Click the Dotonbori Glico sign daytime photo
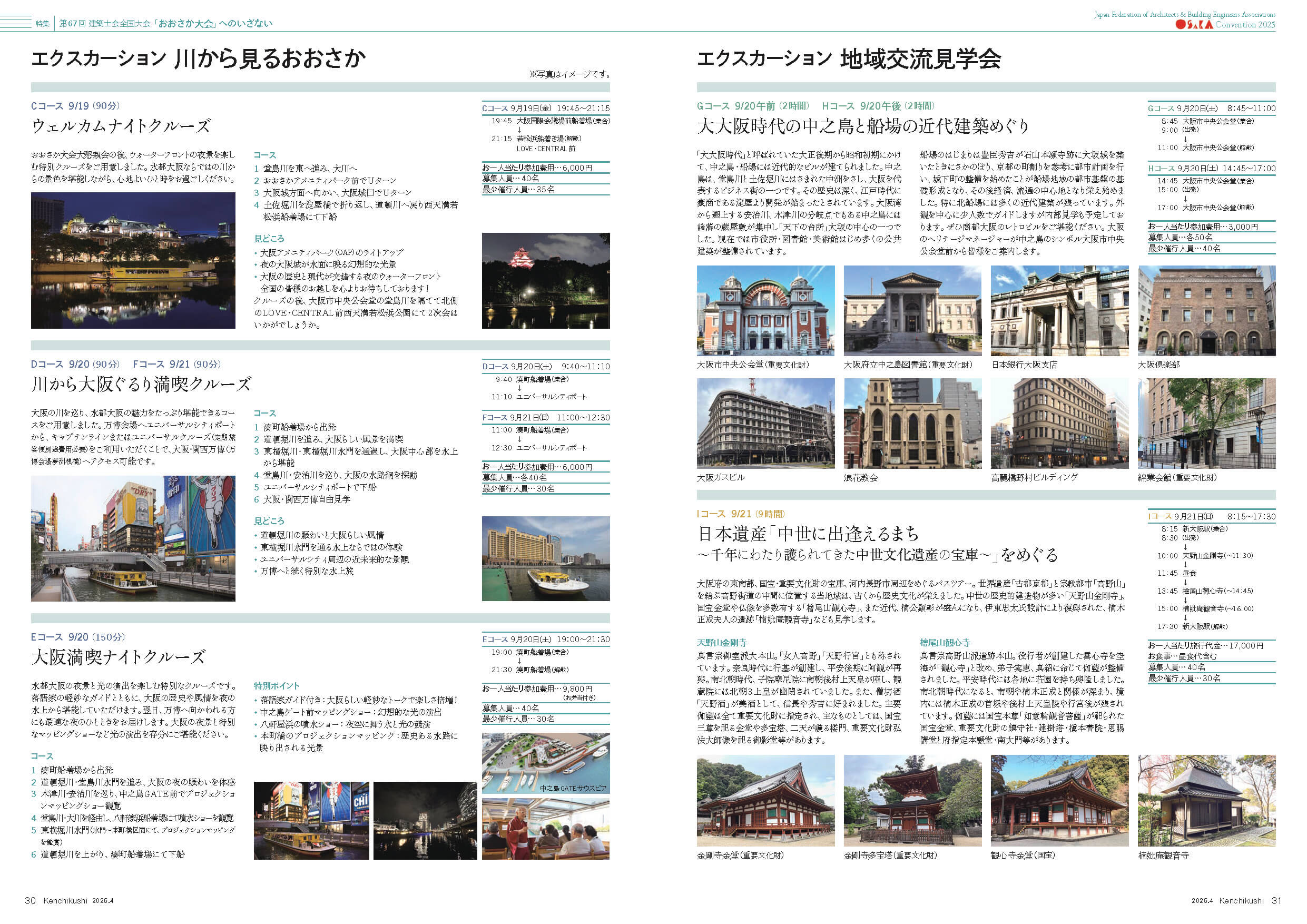This screenshot has height=924, width=1307. click(x=133, y=538)
